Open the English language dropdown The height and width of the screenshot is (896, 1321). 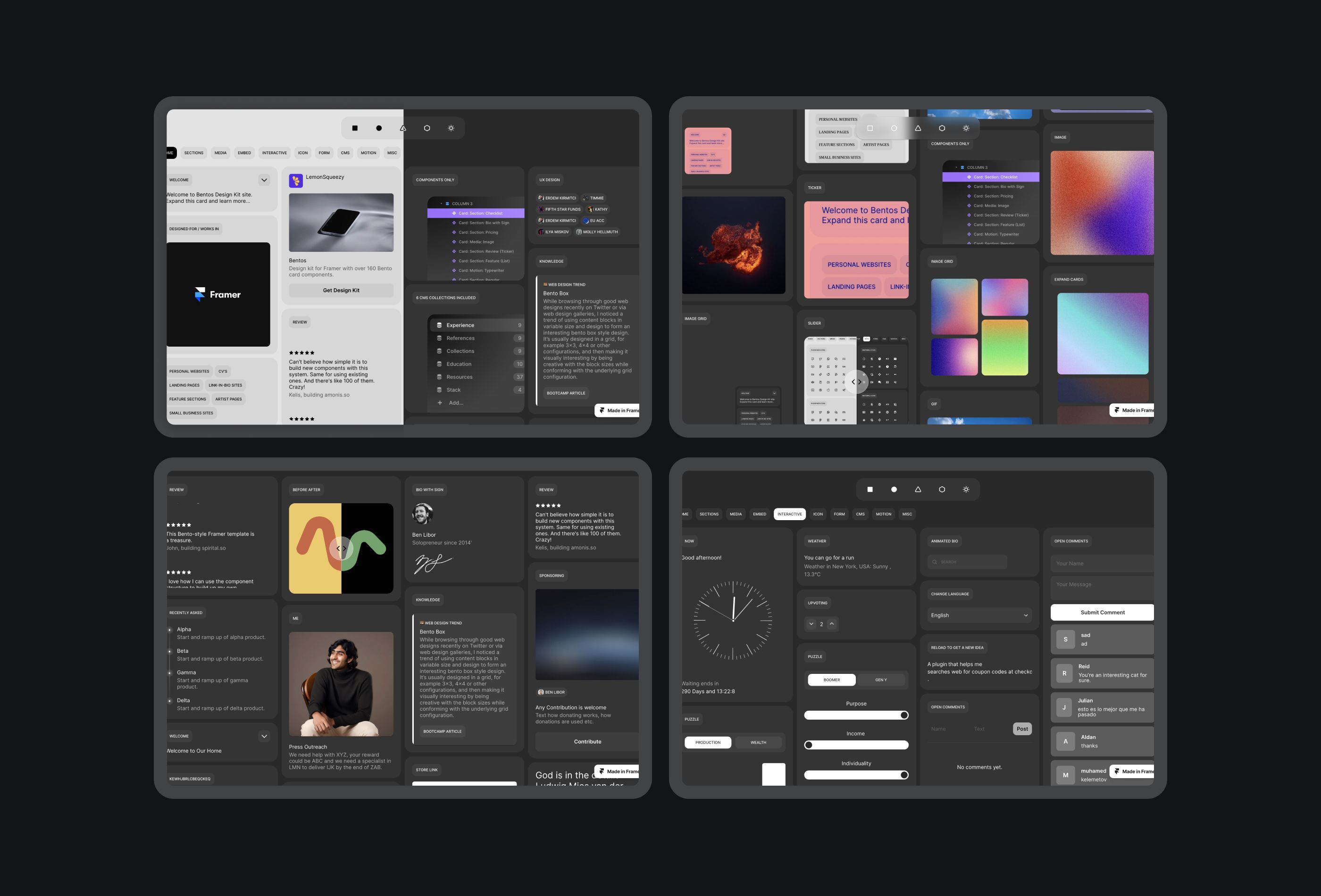[979, 615]
